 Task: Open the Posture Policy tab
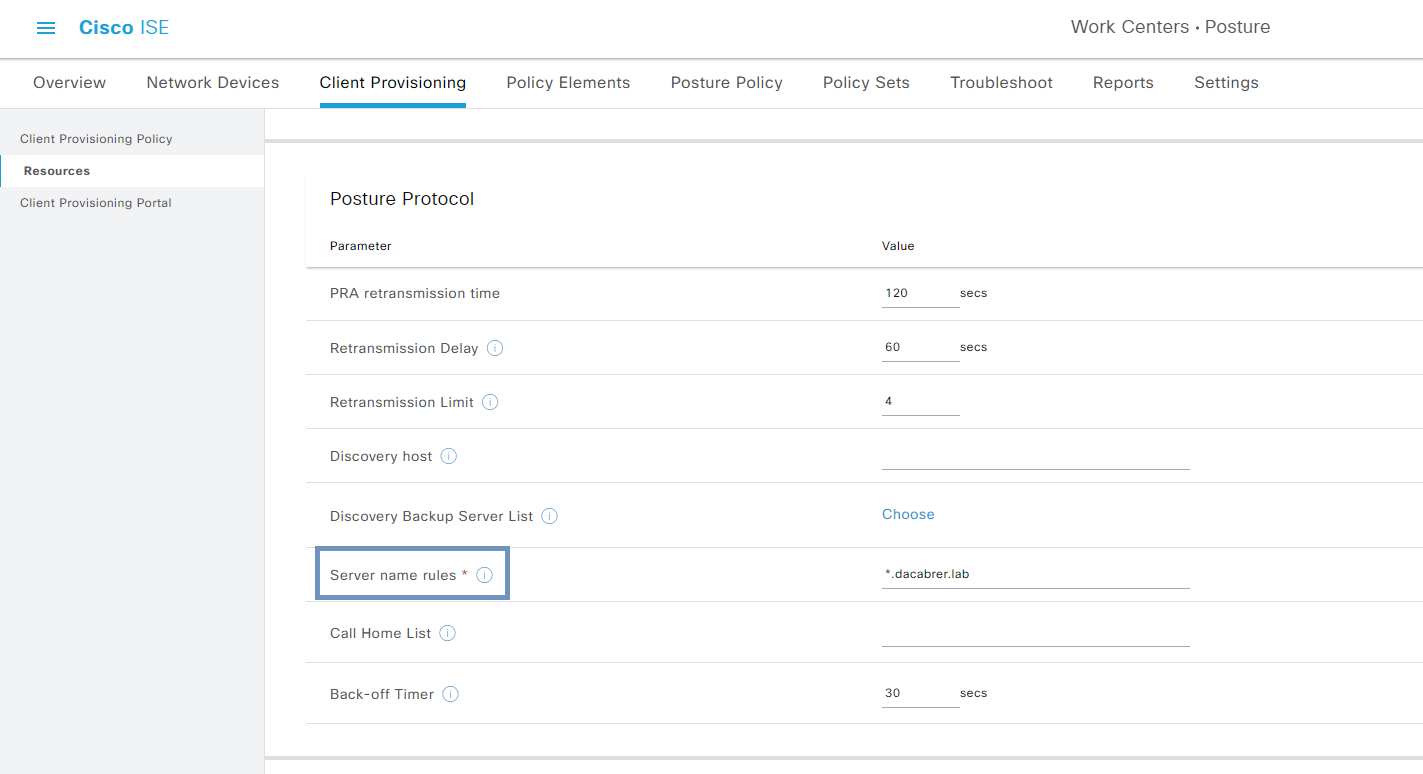coord(727,83)
